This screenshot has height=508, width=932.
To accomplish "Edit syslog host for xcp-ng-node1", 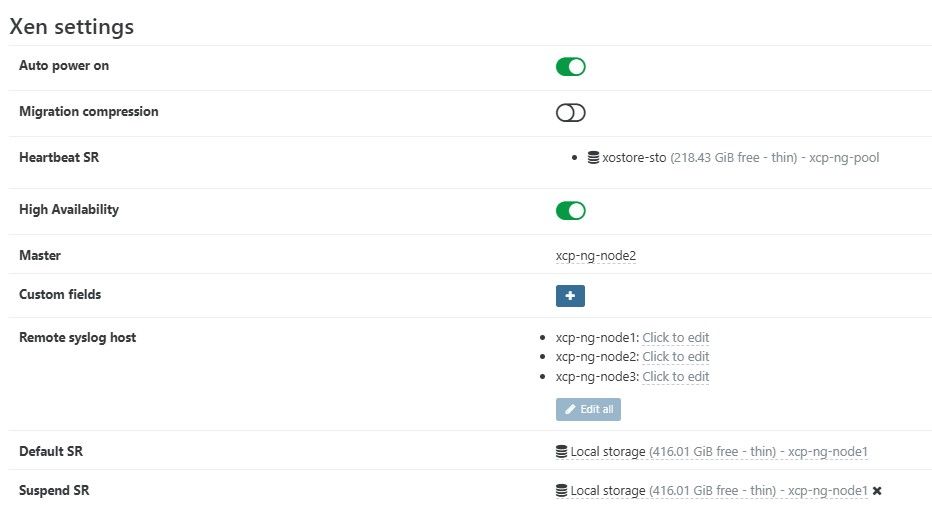I will (x=675, y=338).
